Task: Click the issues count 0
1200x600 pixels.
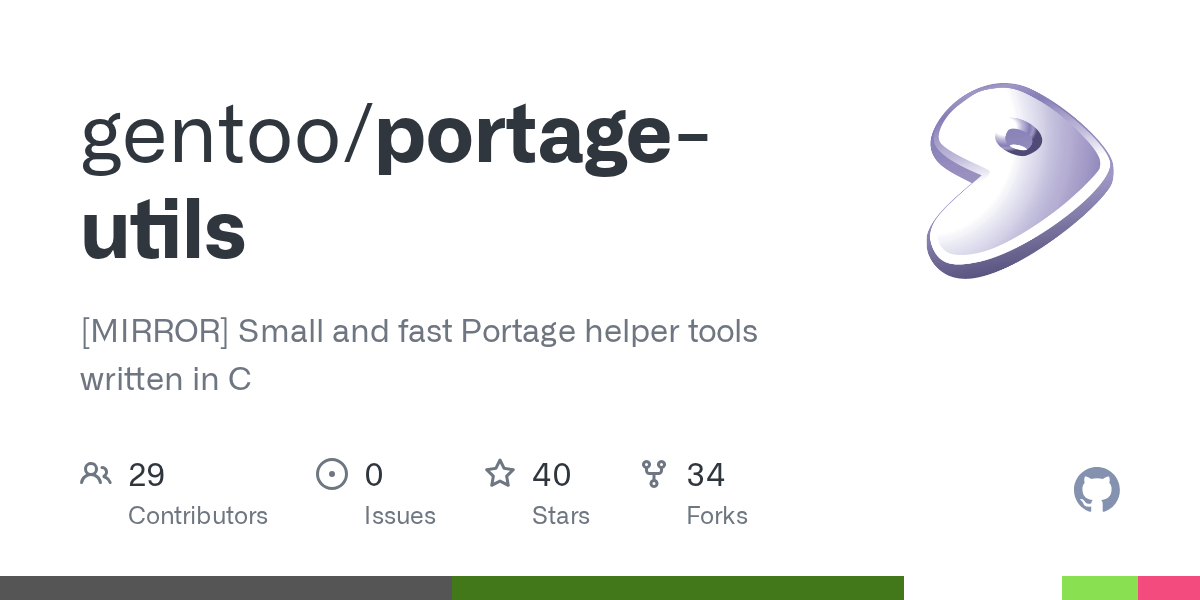Action: (373, 475)
